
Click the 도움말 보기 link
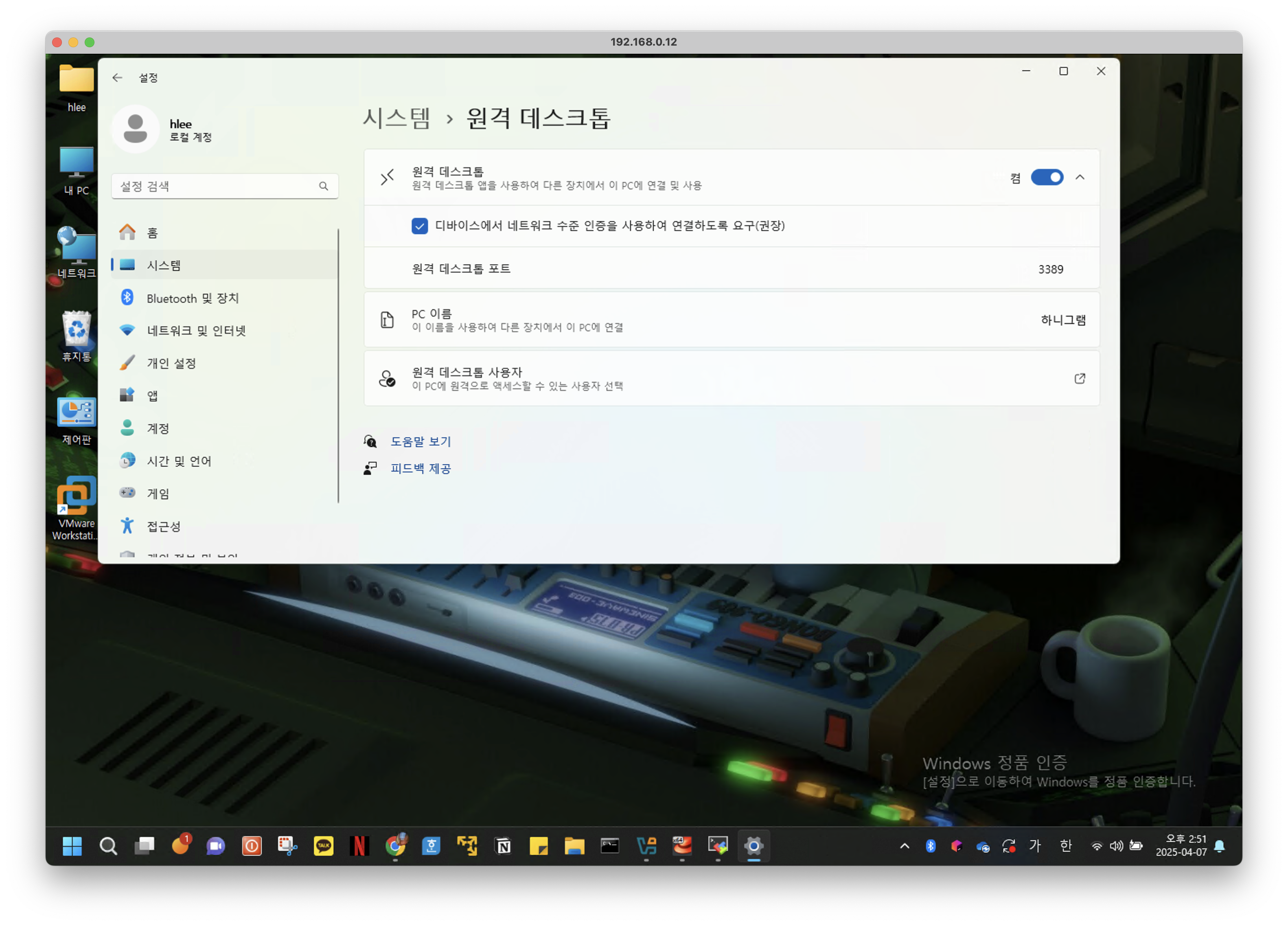click(420, 441)
